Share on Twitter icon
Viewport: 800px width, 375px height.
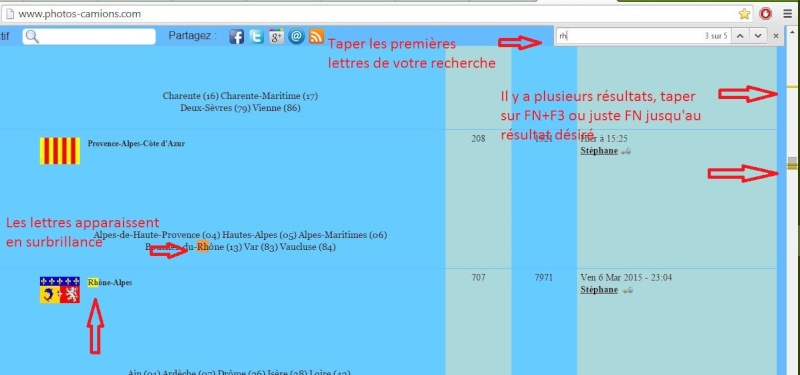point(257,36)
